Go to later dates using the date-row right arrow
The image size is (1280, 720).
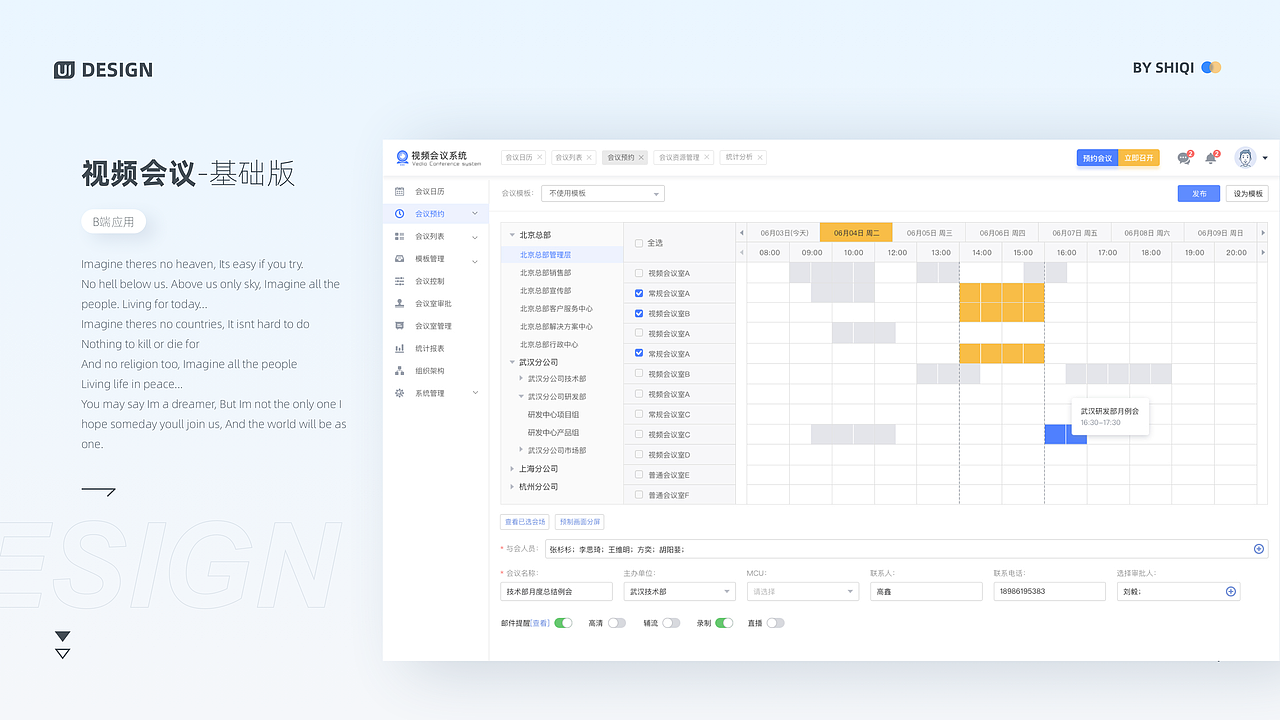click(1262, 232)
